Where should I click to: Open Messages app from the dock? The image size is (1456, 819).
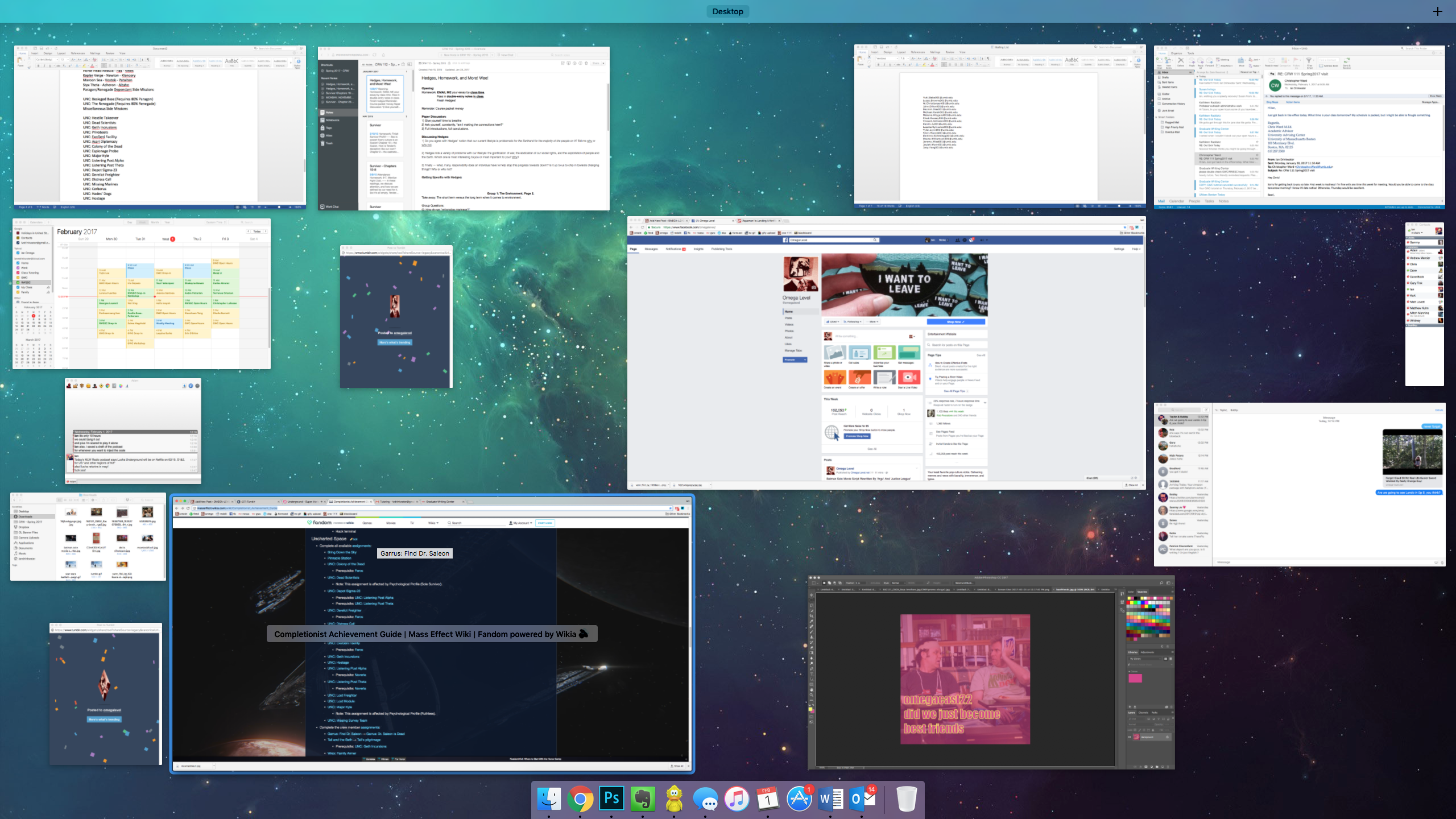click(705, 799)
